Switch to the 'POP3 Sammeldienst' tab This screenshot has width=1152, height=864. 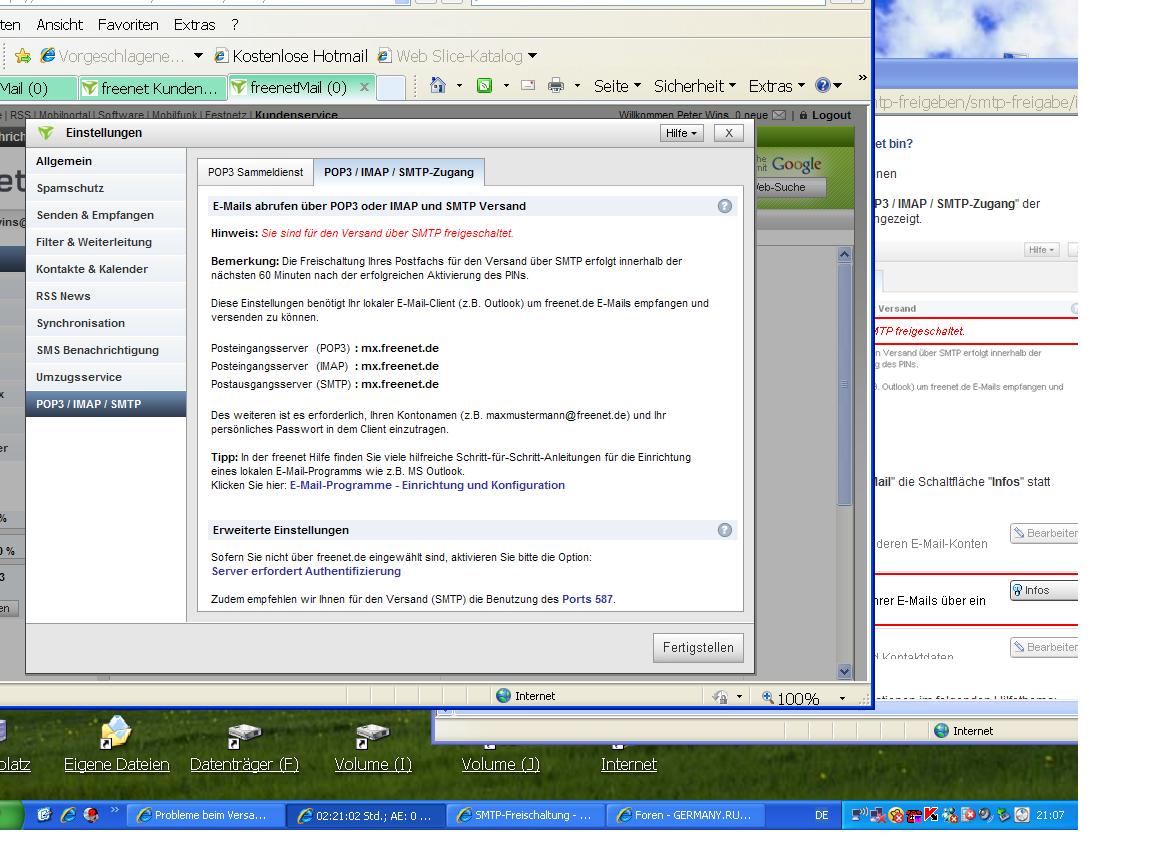(256, 172)
